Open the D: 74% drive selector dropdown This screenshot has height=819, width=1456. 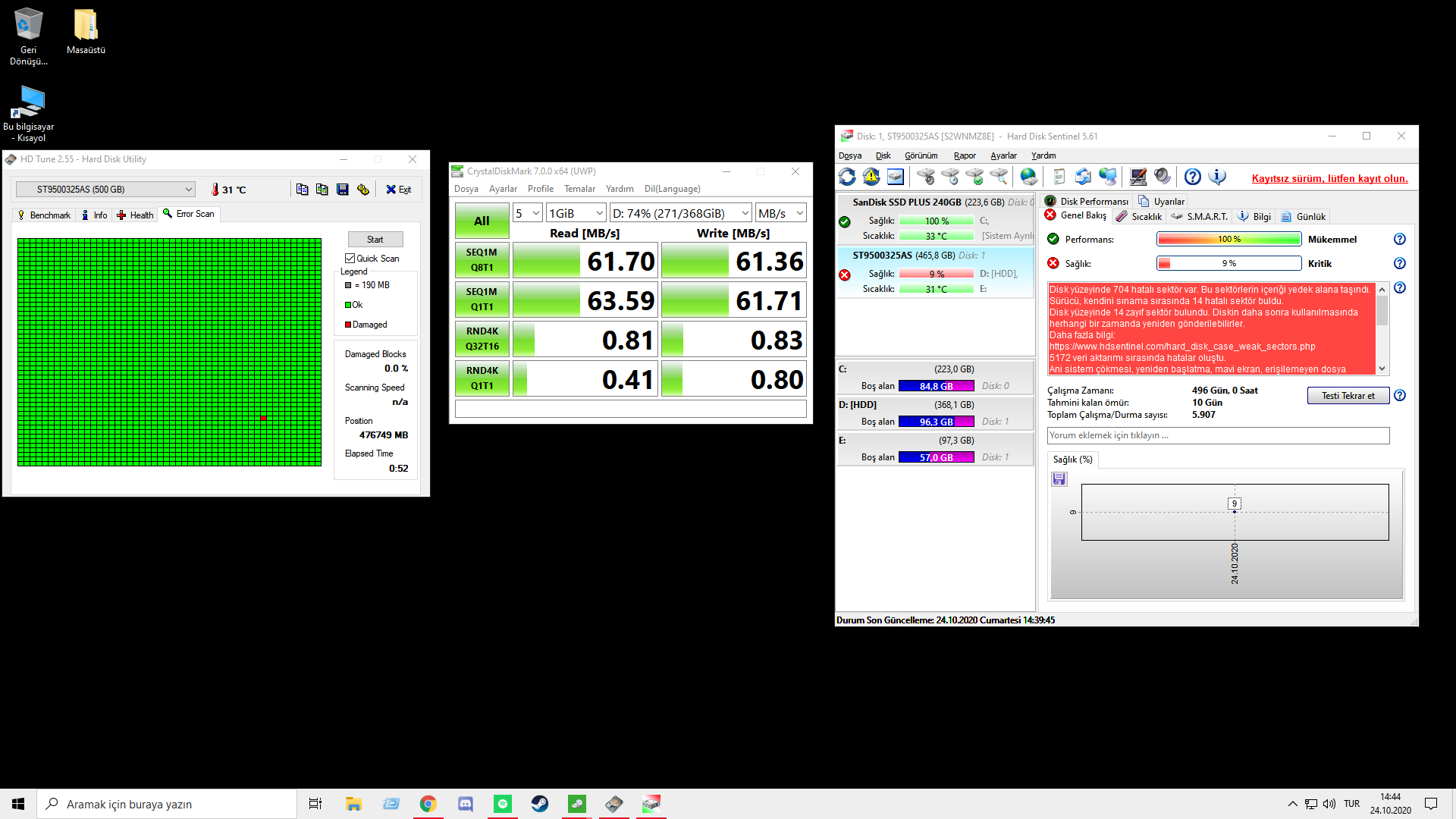coord(680,214)
